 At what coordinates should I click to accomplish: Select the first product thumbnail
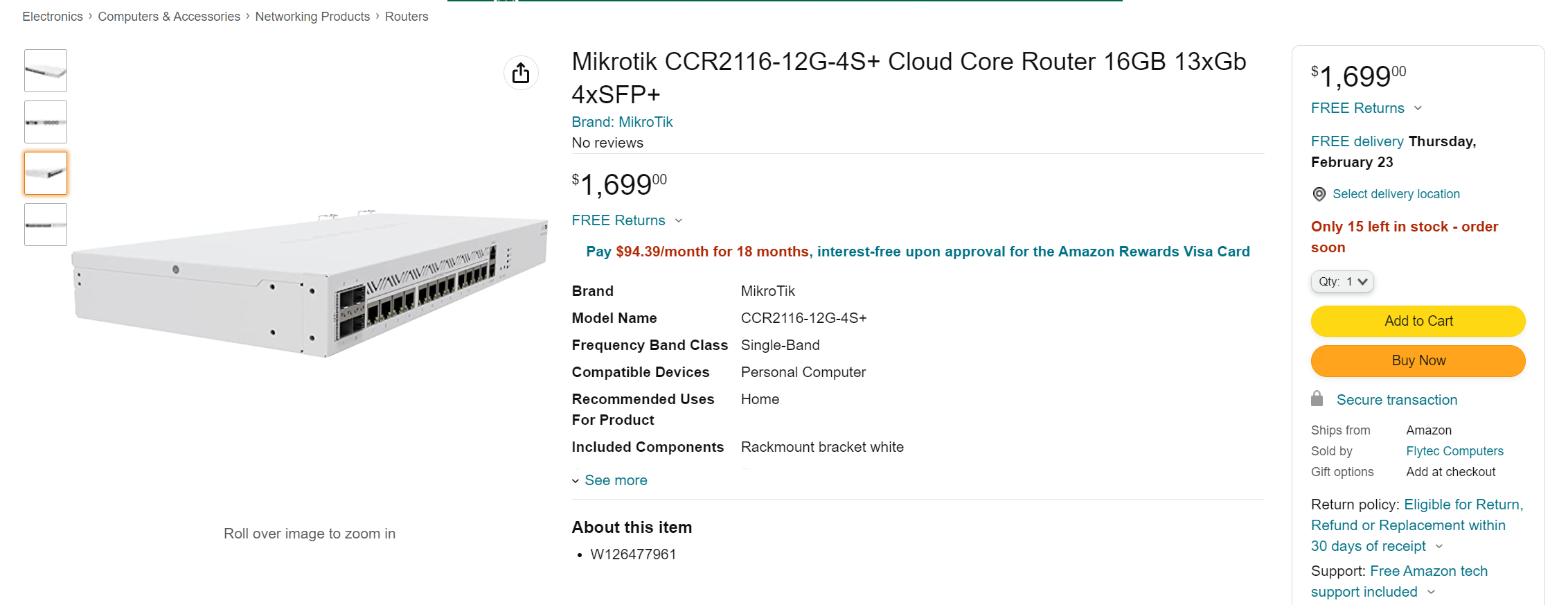[x=46, y=71]
